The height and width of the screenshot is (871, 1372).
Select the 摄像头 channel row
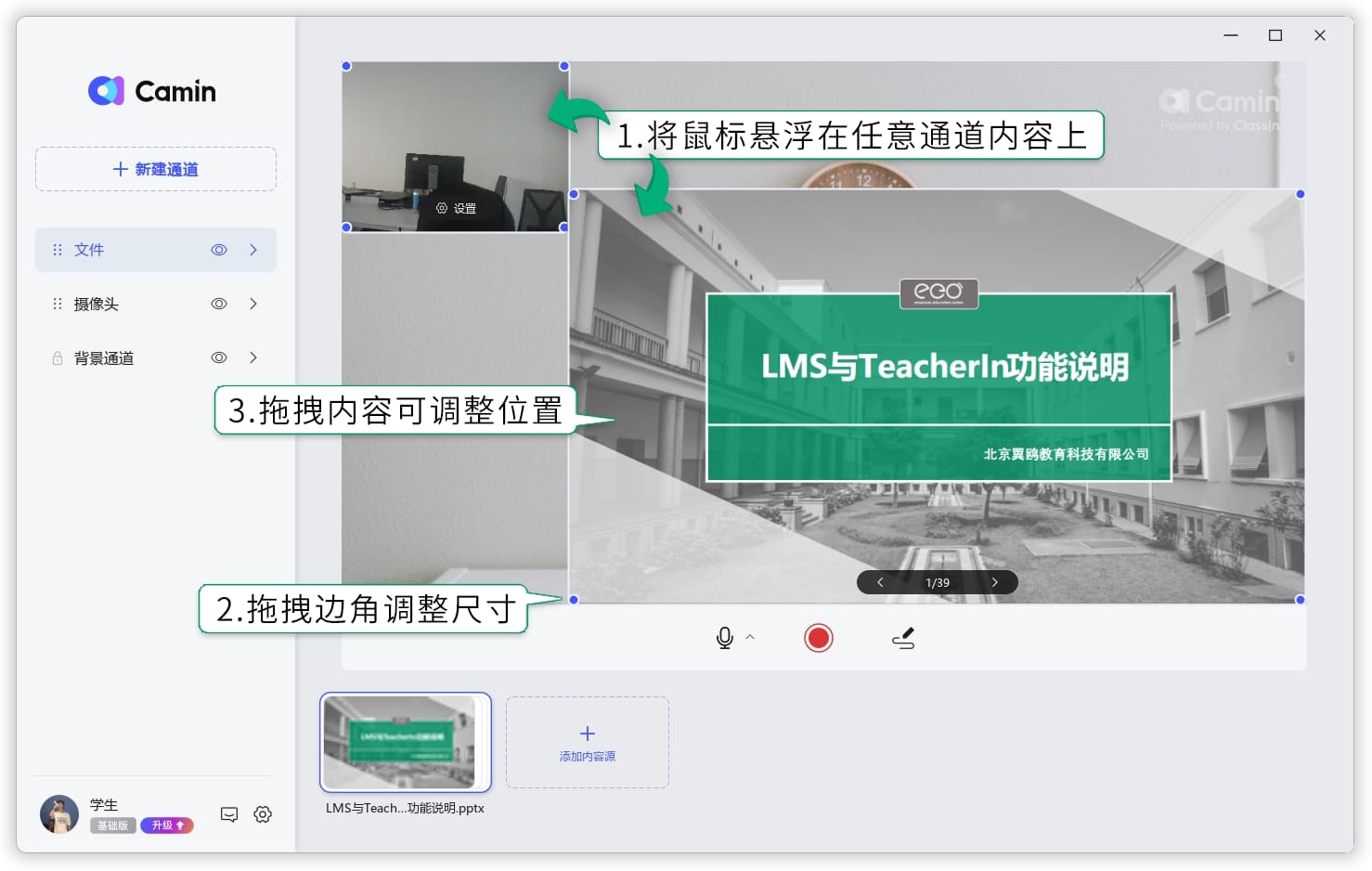click(156, 304)
